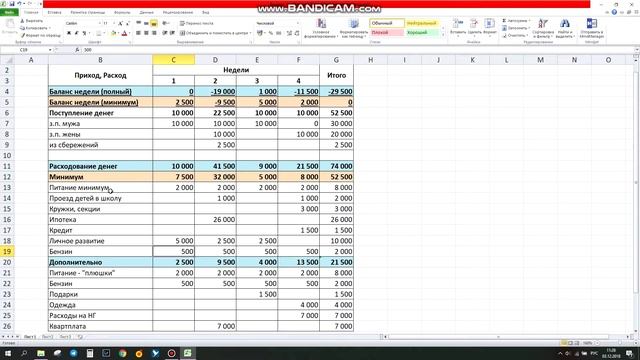Viewport: 640px width, 360px height.
Task: Toggle bold formatting in the Font group
Action: [69, 33]
